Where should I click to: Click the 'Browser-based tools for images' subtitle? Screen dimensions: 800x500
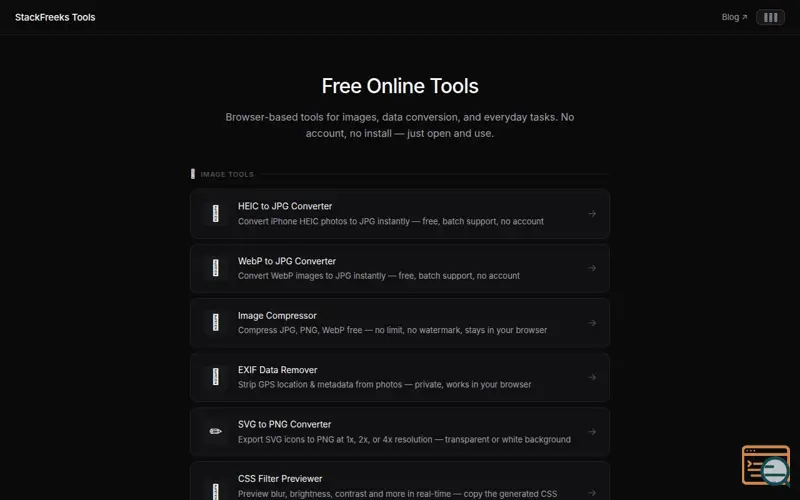400,126
